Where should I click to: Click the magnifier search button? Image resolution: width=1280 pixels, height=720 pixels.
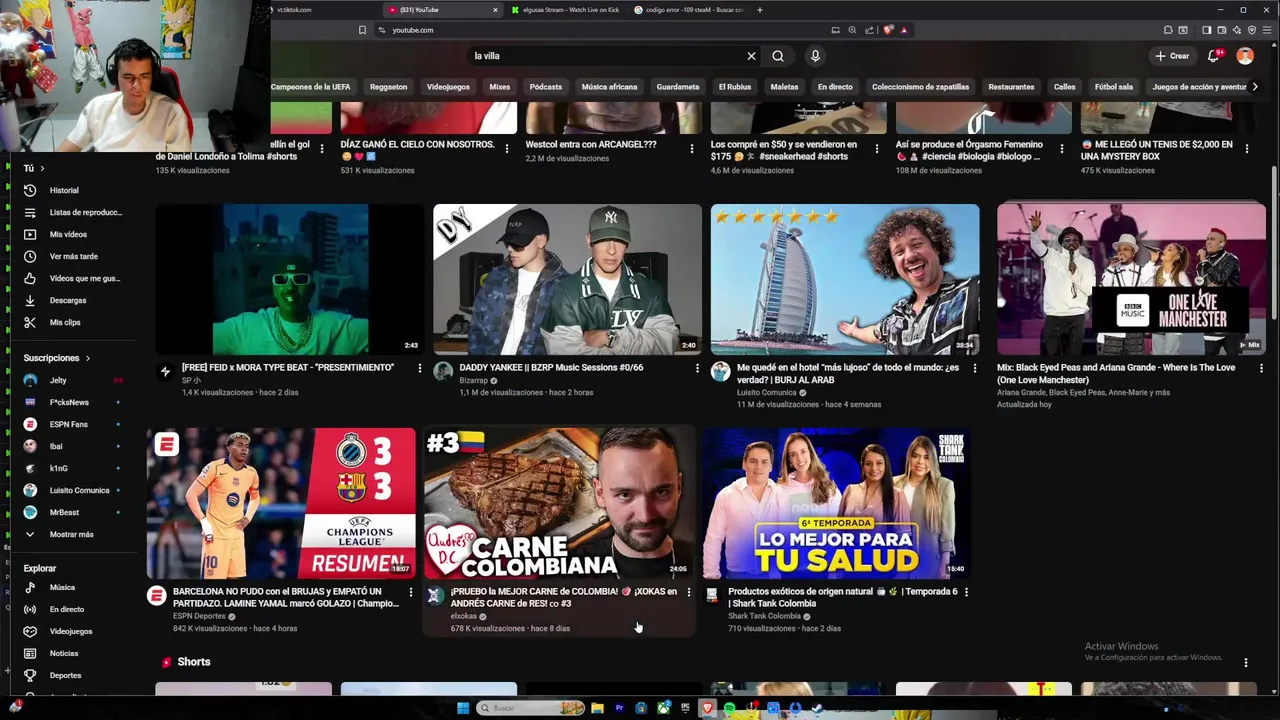point(778,56)
